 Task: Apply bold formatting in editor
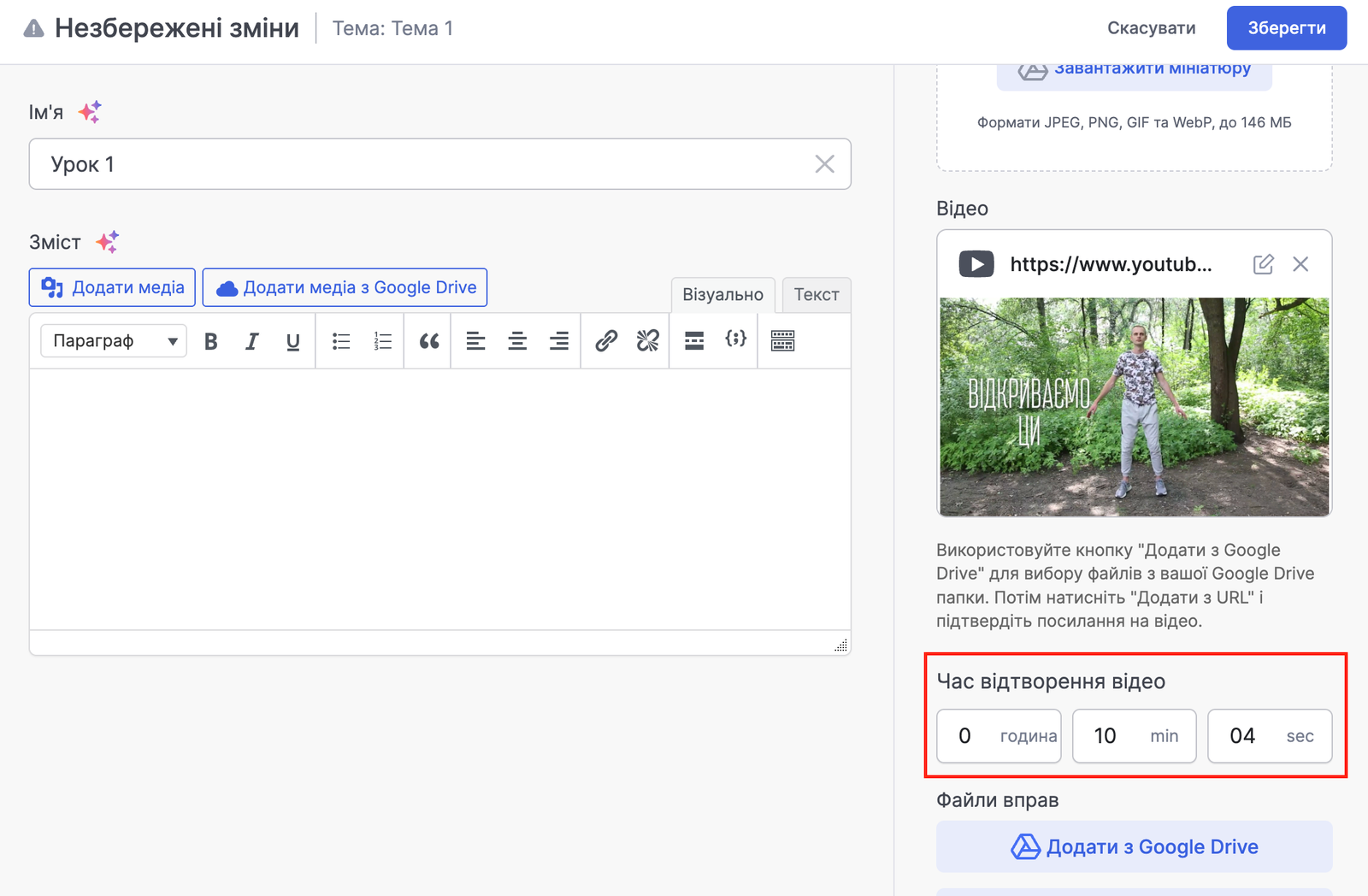(x=211, y=341)
